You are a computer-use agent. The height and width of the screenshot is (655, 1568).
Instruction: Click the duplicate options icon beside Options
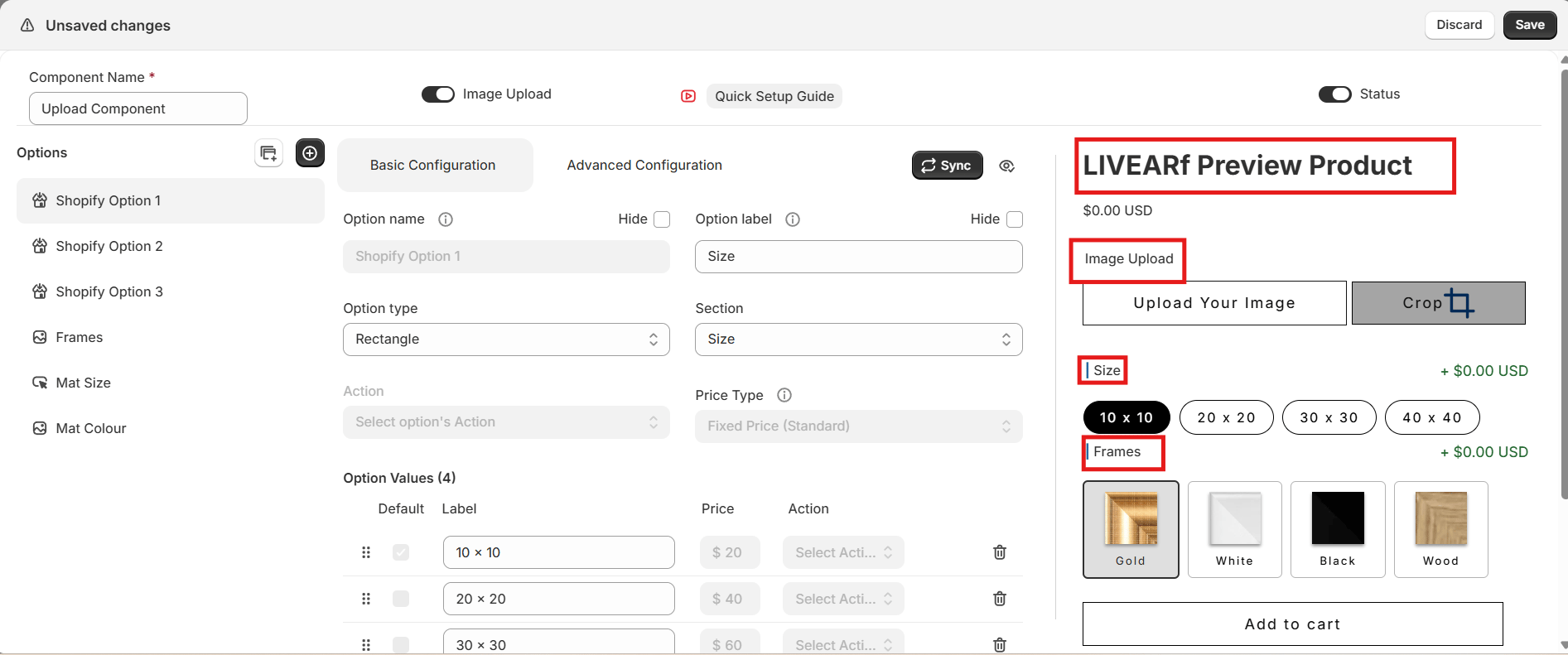[268, 153]
